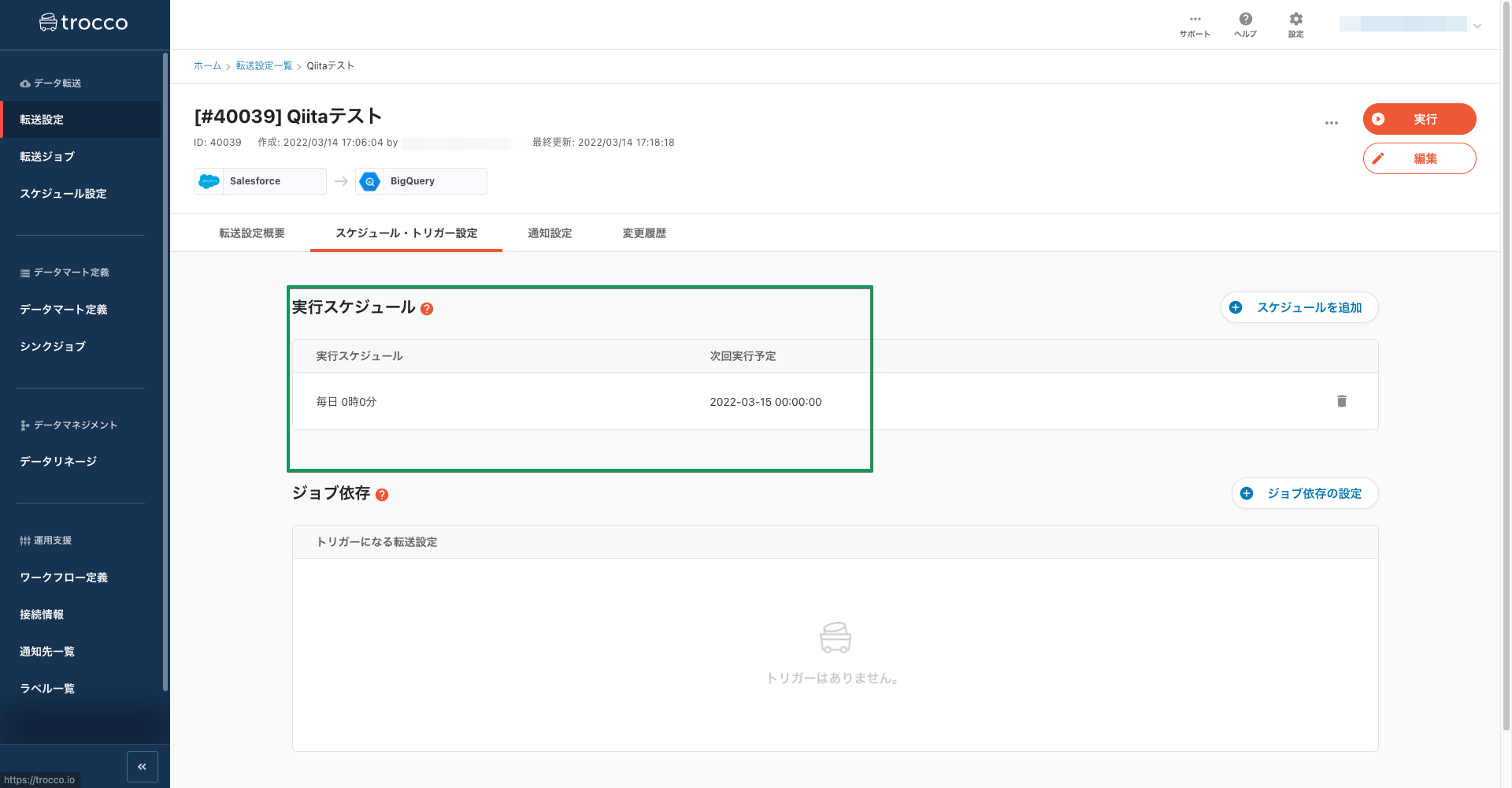Open the ヘルプ help icon
1512x788 pixels.
click(x=1245, y=25)
